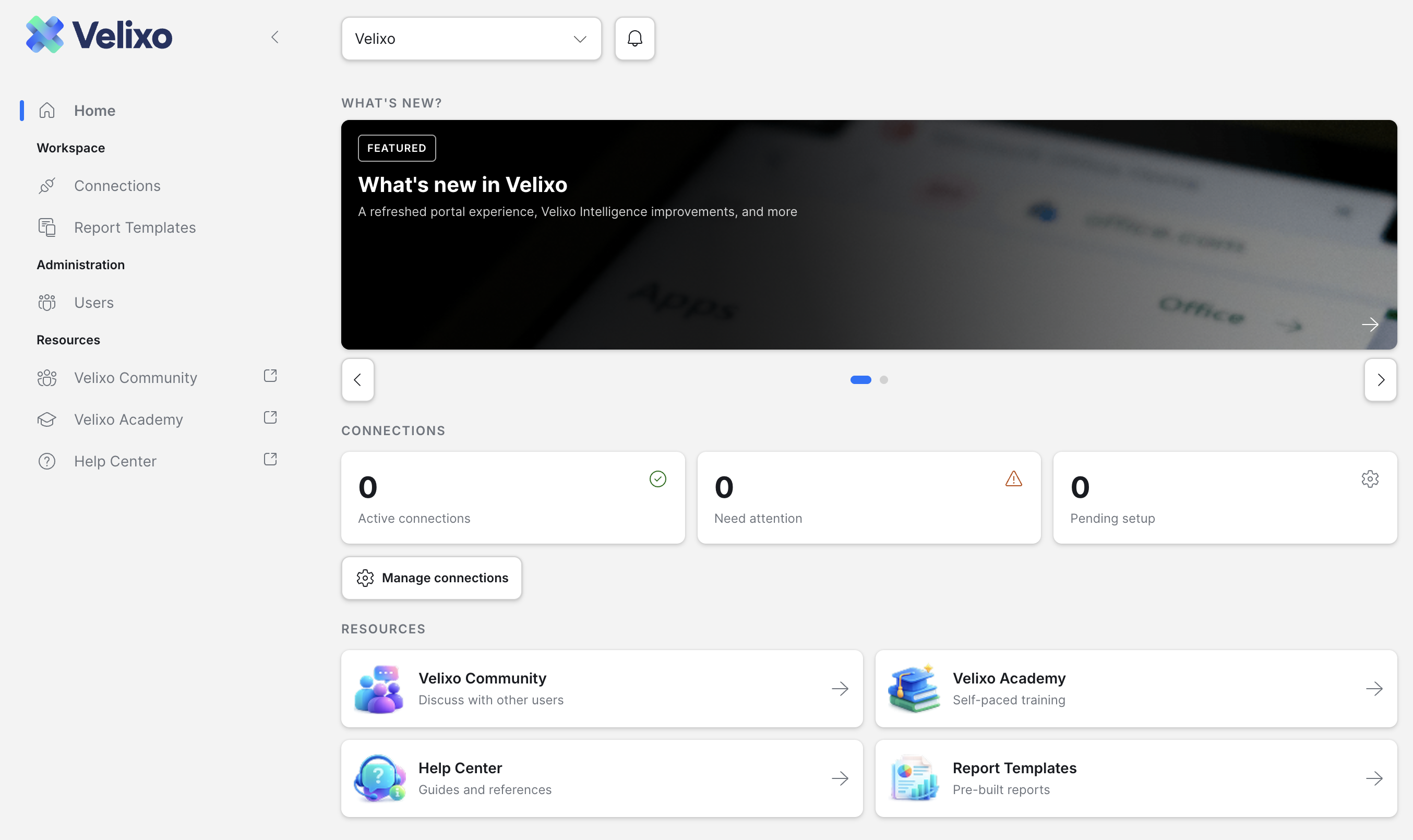Click the Home house icon in sidebar

coord(47,111)
